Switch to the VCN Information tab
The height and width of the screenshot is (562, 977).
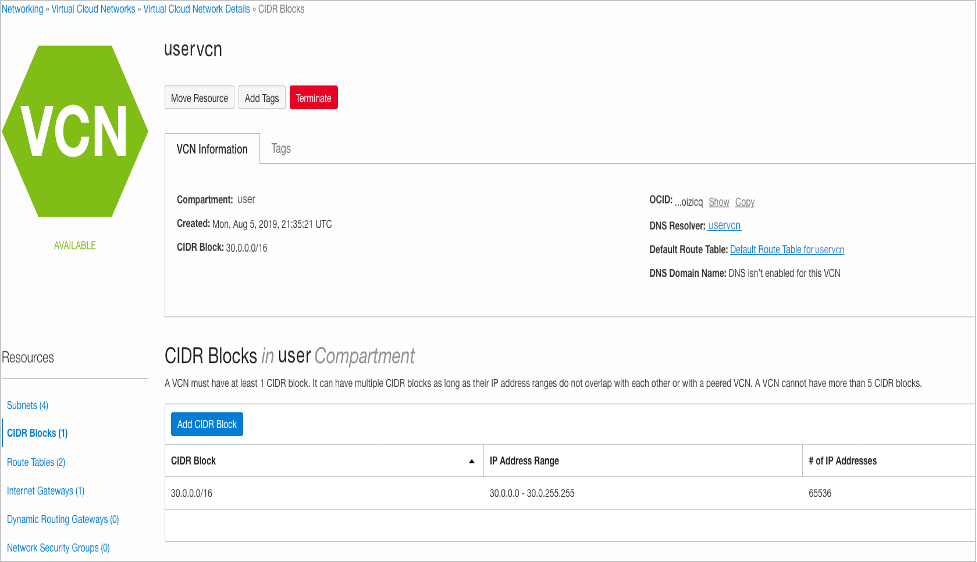212,149
